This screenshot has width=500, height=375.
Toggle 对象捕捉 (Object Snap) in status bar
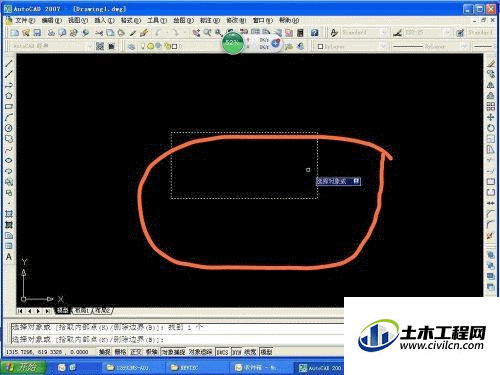tap(173, 352)
